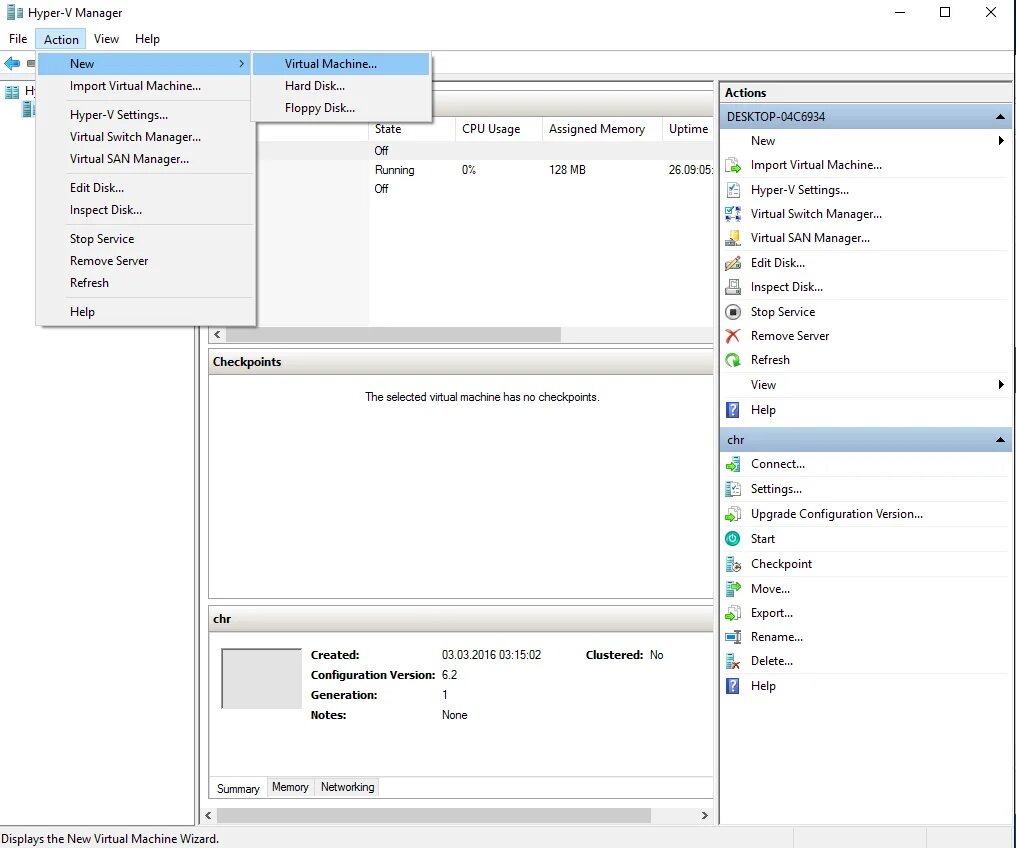The width and height of the screenshot is (1016, 848).
Task: Click Connect... link in chr section
Action: pos(778,464)
